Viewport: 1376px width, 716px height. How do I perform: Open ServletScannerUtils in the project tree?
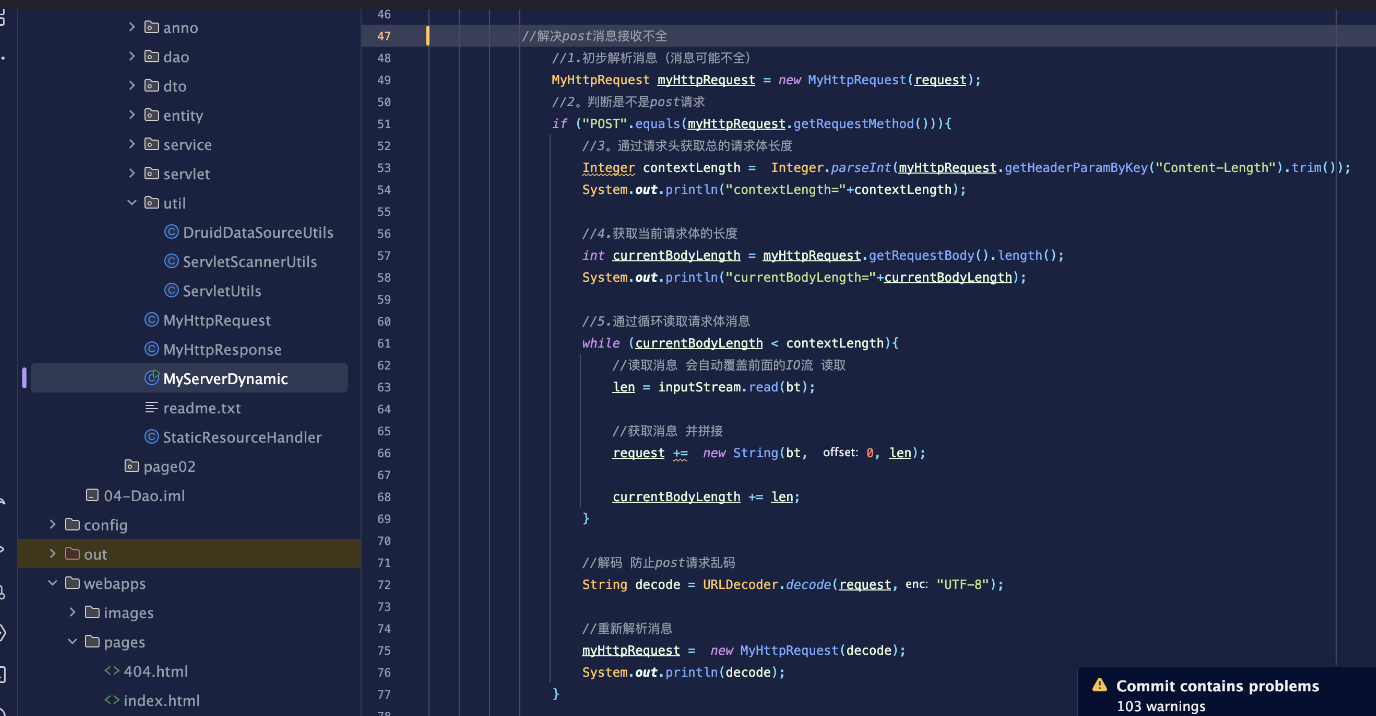tap(250, 261)
